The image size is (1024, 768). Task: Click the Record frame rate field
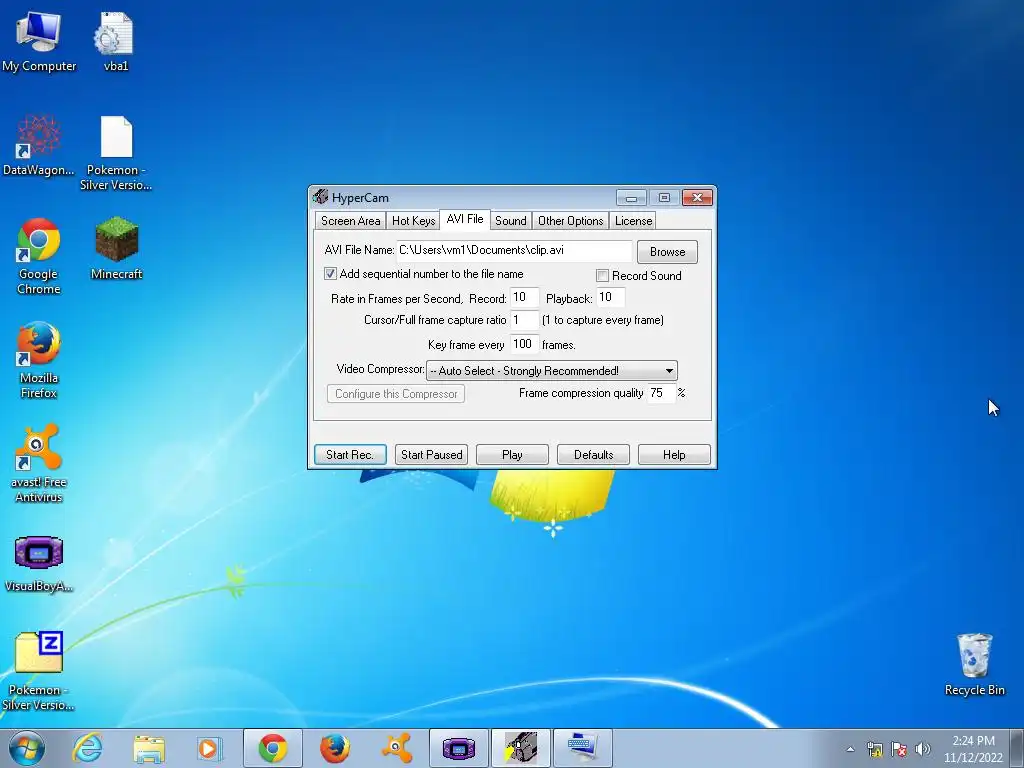tap(524, 297)
